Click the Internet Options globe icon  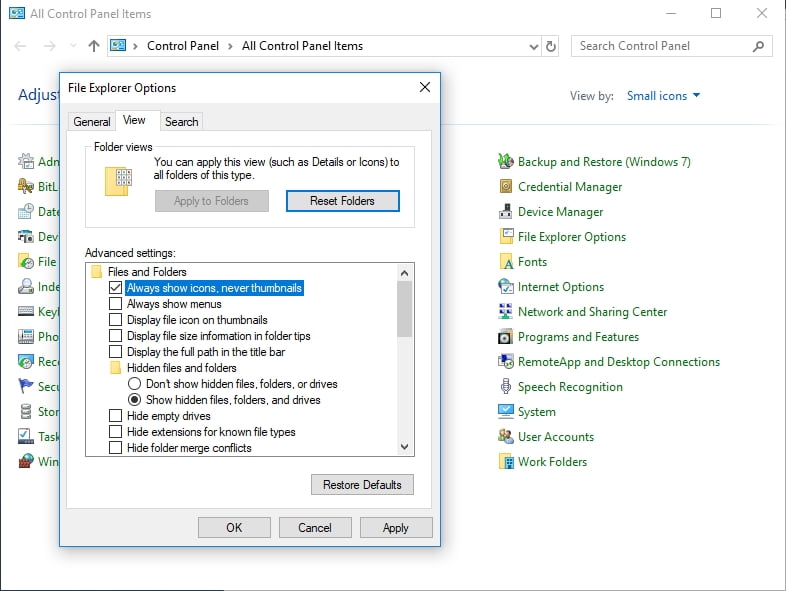click(506, 287)
